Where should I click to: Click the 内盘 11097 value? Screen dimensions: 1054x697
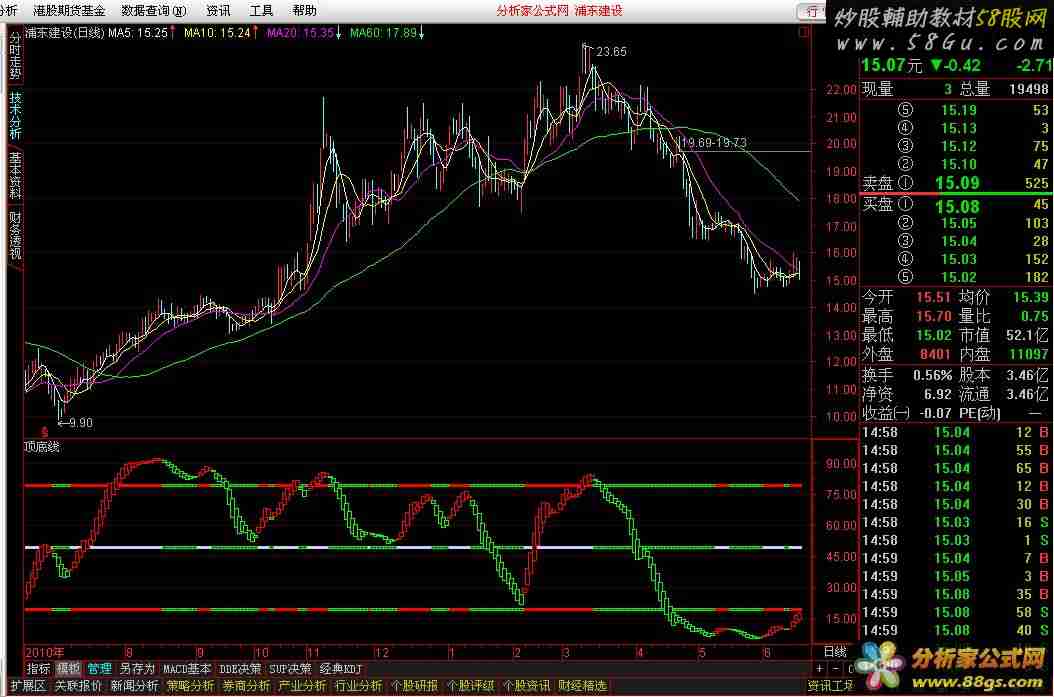tap(1028, 354)
